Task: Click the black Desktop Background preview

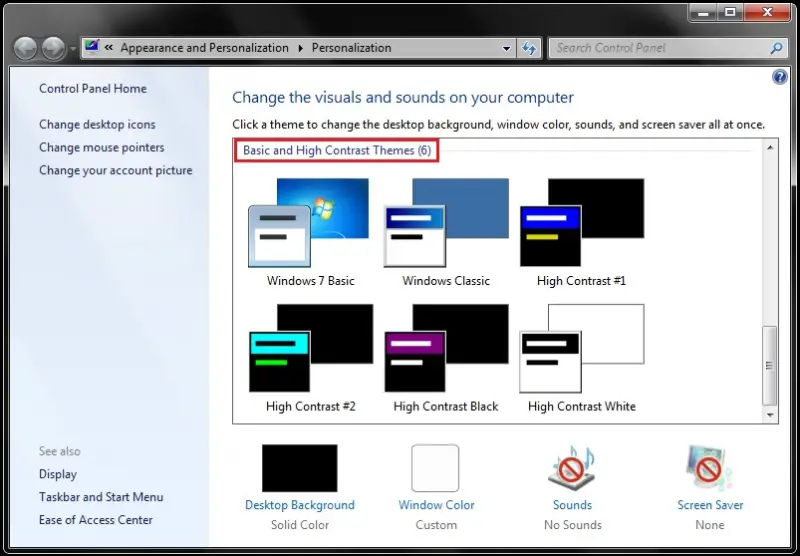Action: (x=299, y=468)
